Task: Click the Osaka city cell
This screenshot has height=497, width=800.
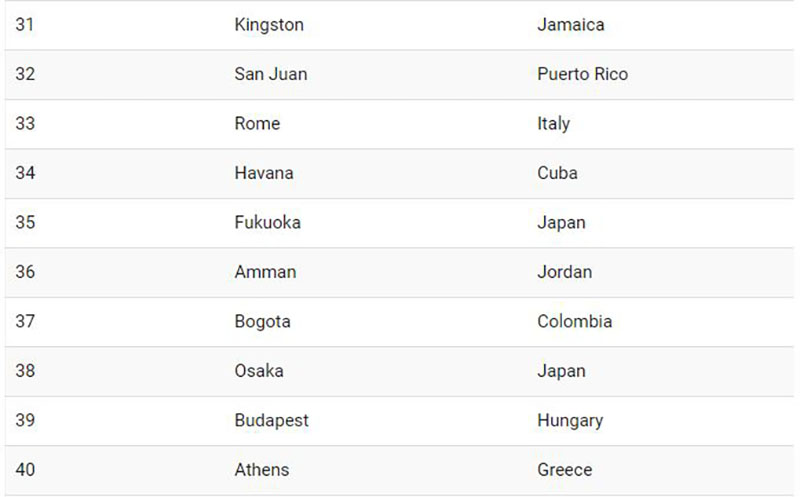Action: click(x=258, y=371)
